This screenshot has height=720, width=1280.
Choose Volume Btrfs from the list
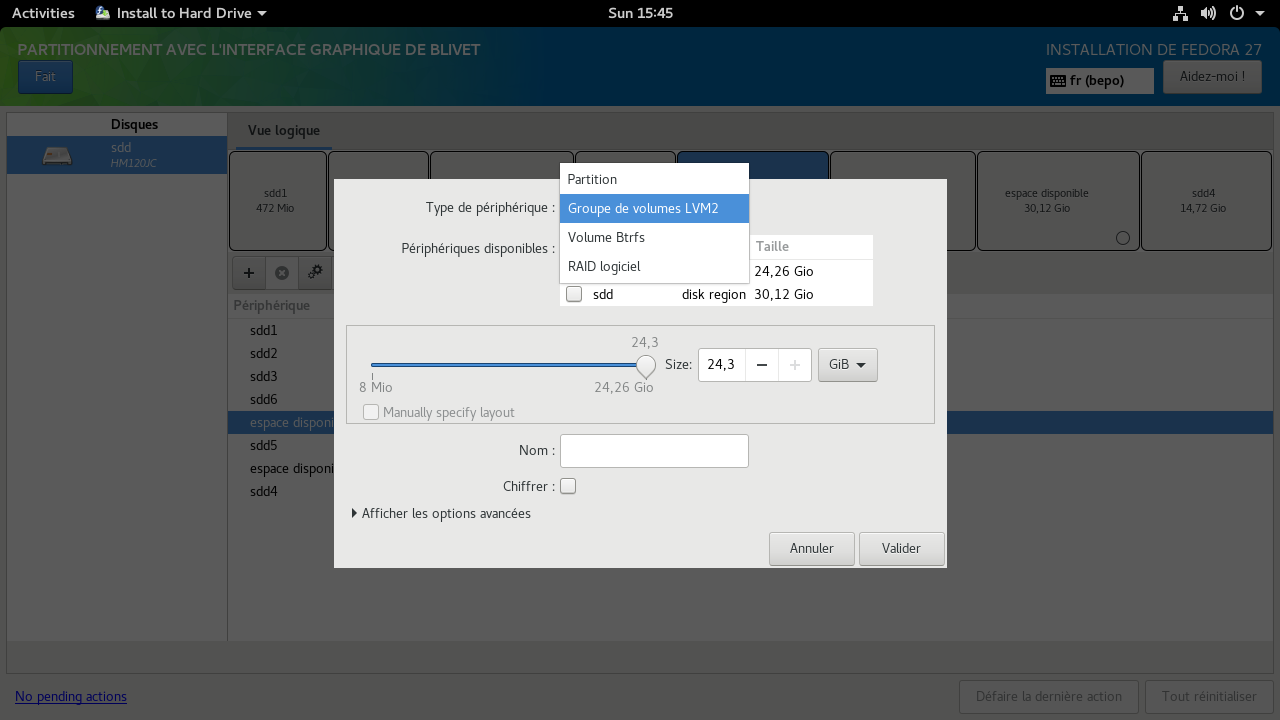click(x=654, y=237)
